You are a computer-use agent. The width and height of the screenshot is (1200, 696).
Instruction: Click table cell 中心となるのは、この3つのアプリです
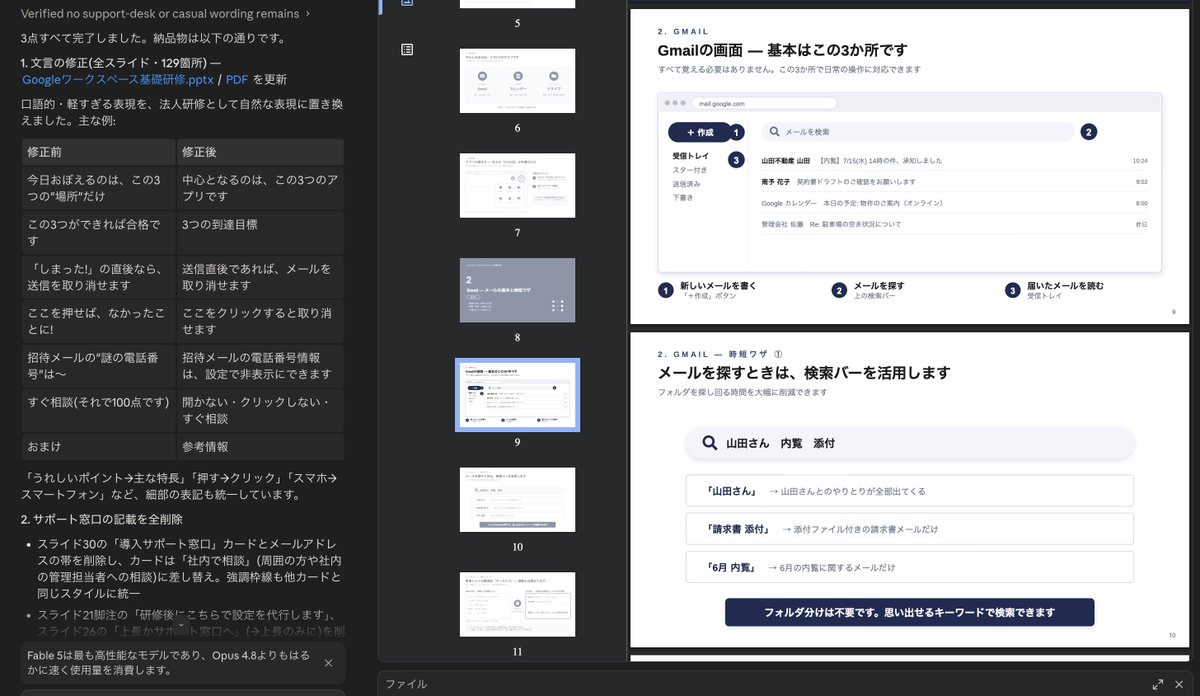pos(260,188)
